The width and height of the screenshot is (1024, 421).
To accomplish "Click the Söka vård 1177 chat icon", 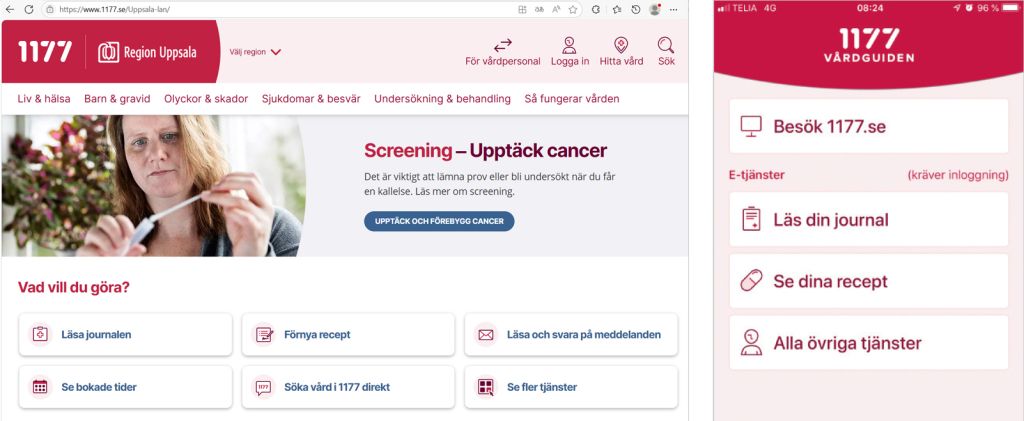I will click(x=264, y=387).
